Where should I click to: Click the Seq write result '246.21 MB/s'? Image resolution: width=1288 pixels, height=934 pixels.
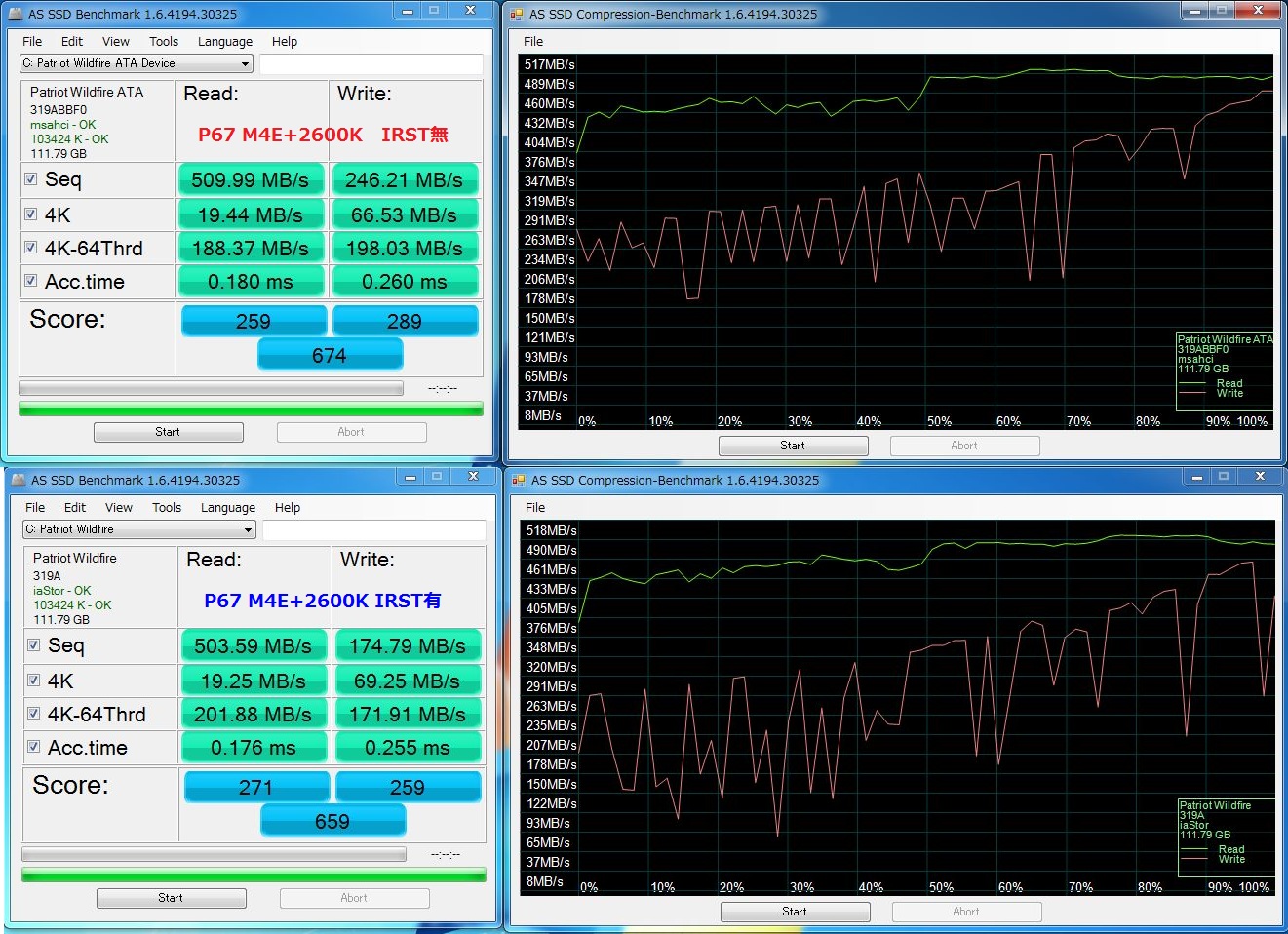pos(405,180)
